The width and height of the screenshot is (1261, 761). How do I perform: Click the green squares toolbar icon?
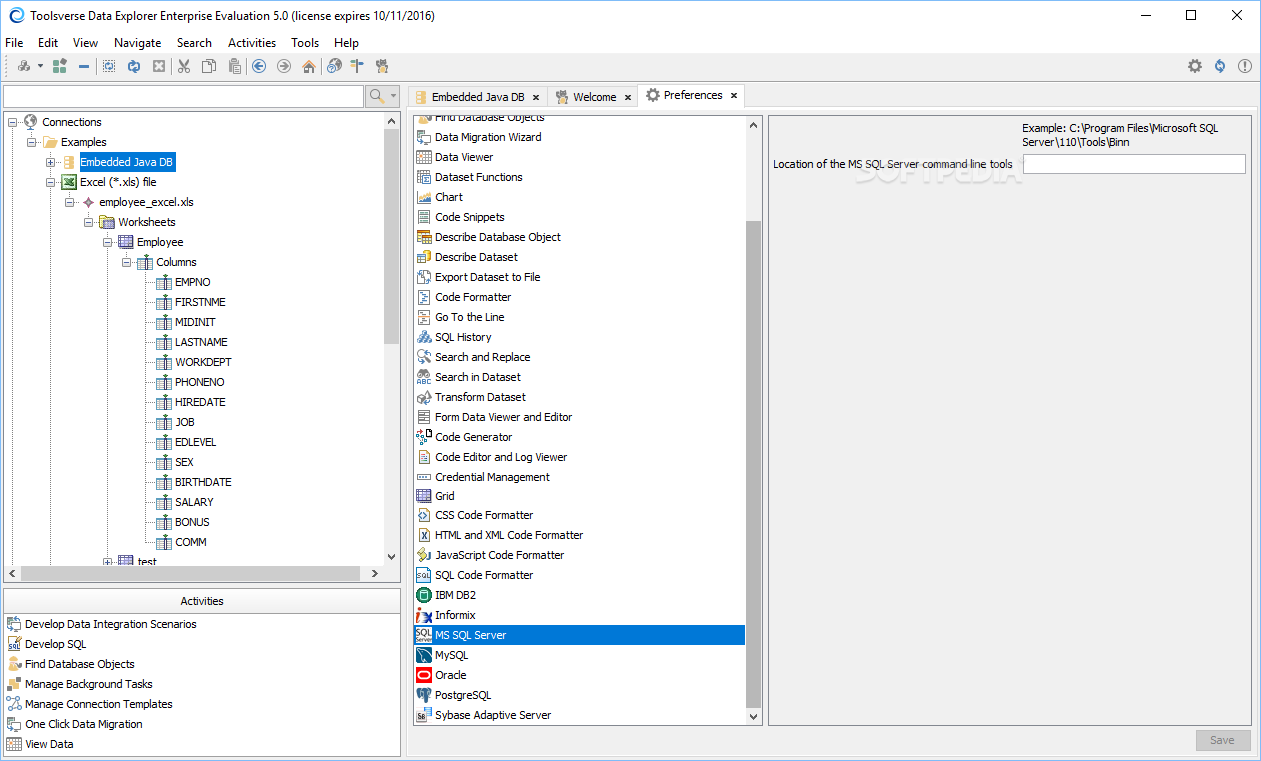click(x=60, y=66)
